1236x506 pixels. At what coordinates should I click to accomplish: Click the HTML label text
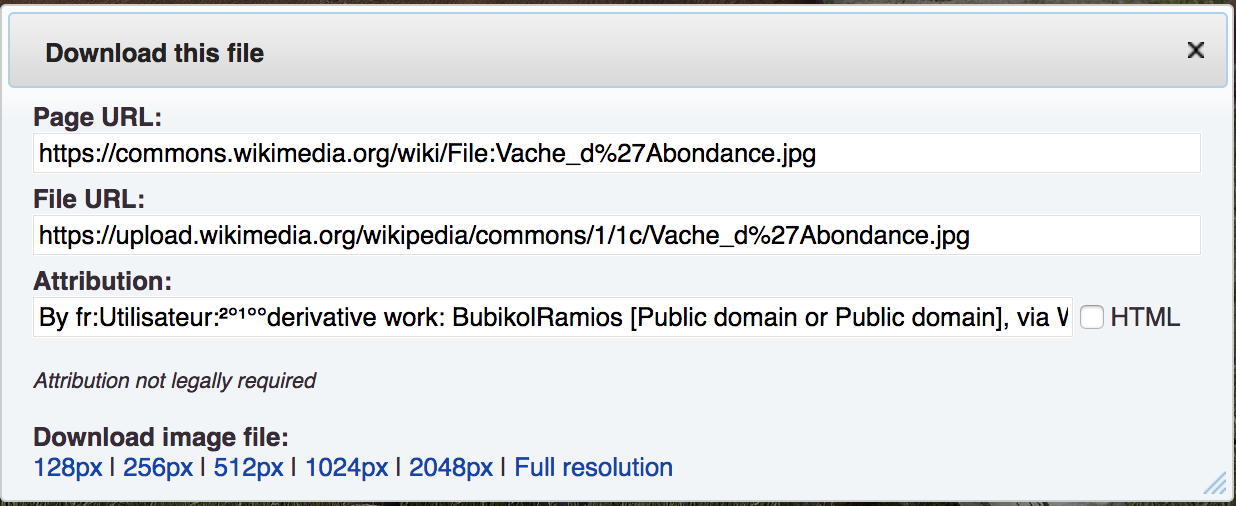click(1145, 318)
